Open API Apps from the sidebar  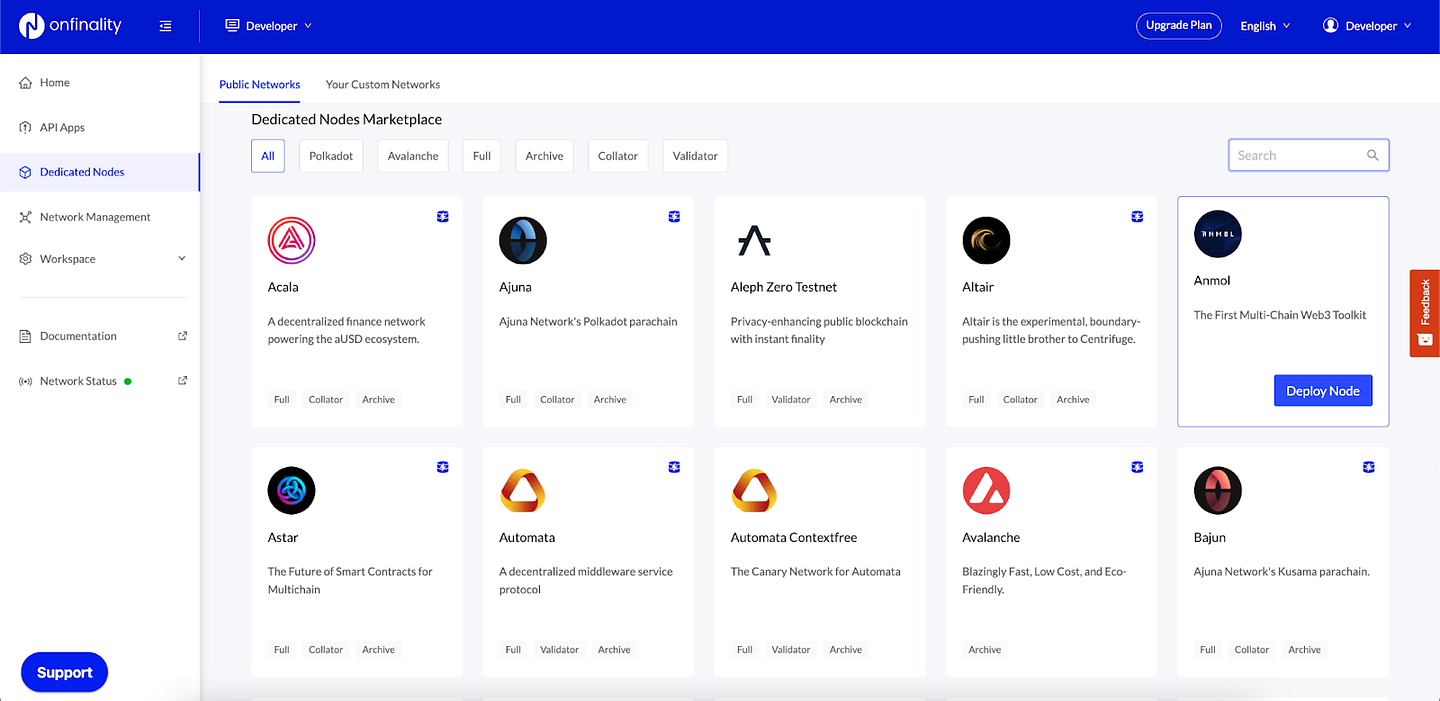pyautogui.click(x=62, y=127)
